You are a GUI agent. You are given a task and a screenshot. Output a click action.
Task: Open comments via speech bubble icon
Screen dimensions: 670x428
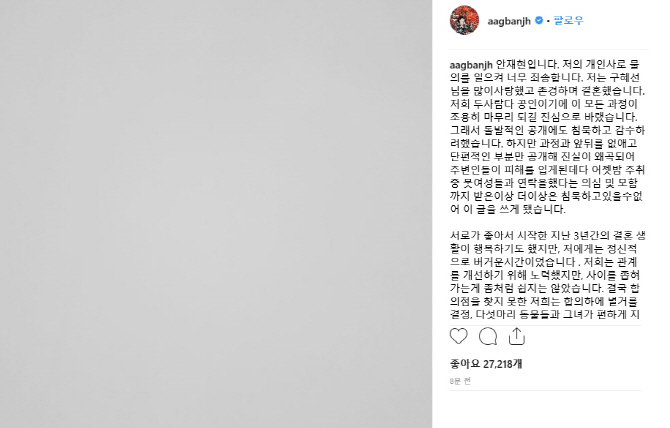(x=488, y=336)
